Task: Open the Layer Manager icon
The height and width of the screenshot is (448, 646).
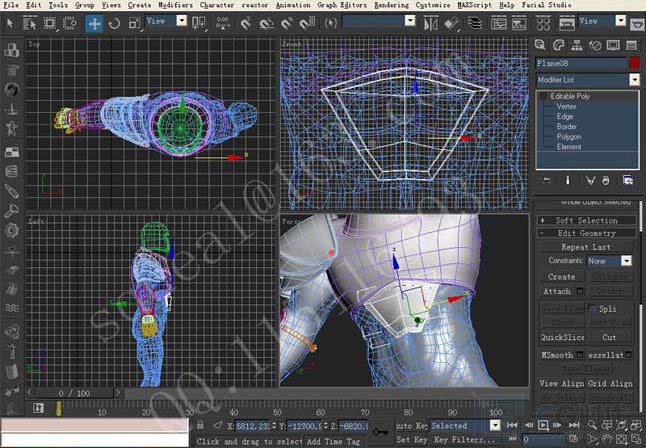Action: 475,23
